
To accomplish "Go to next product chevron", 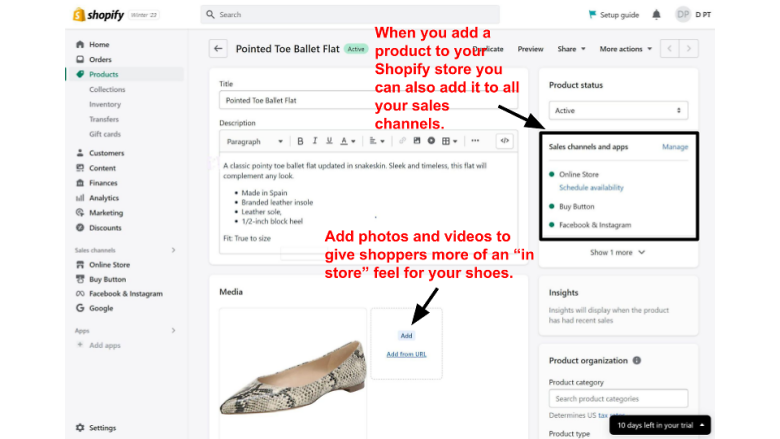I will pos(688,49).
